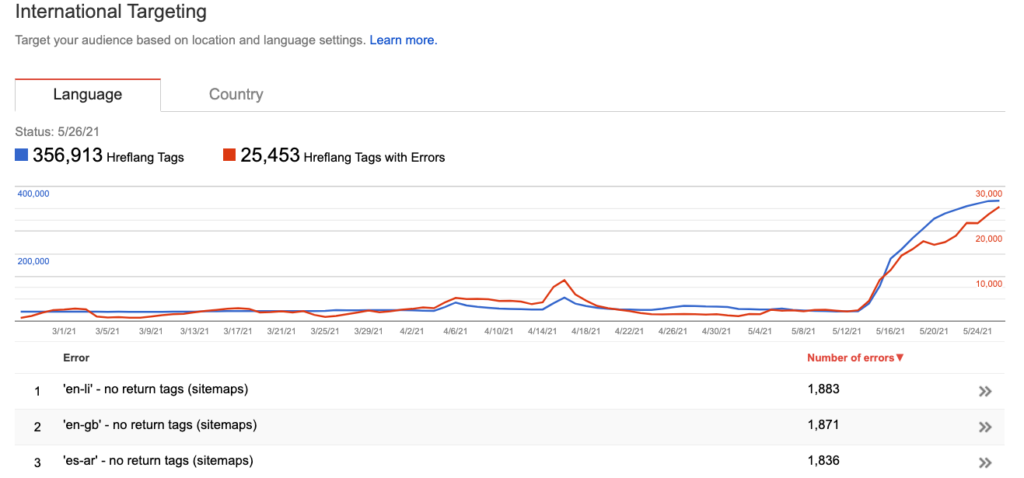
Task: Switch to the Country tab
Action: coord(236,94)
